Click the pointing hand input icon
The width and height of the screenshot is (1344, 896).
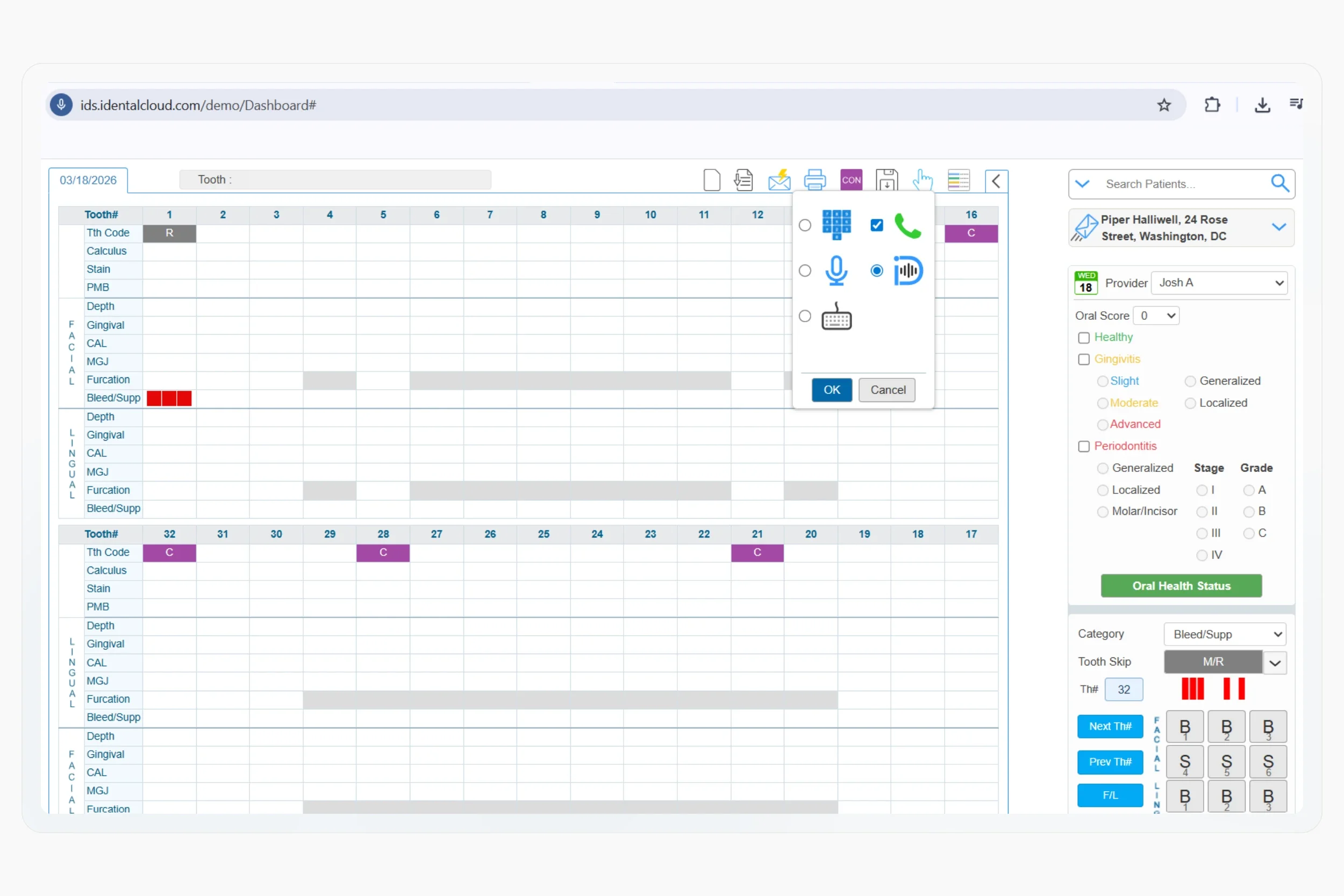click(923, 180)
